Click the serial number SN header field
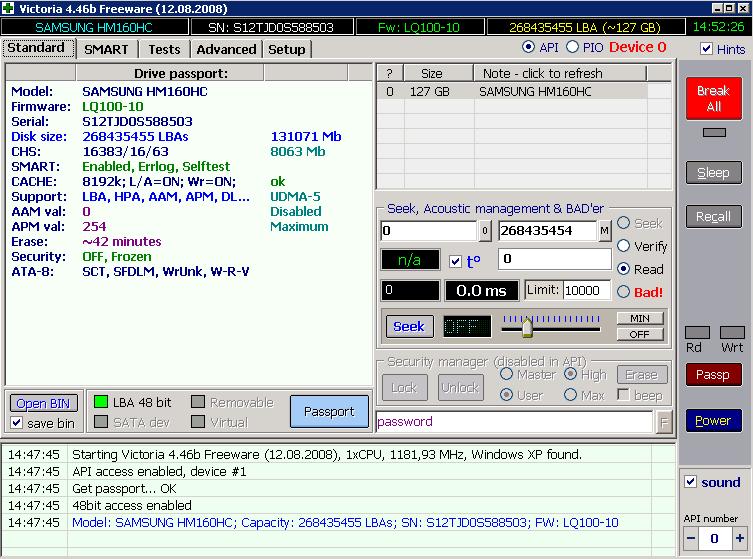The image size is (753, 559). (272, 27)
